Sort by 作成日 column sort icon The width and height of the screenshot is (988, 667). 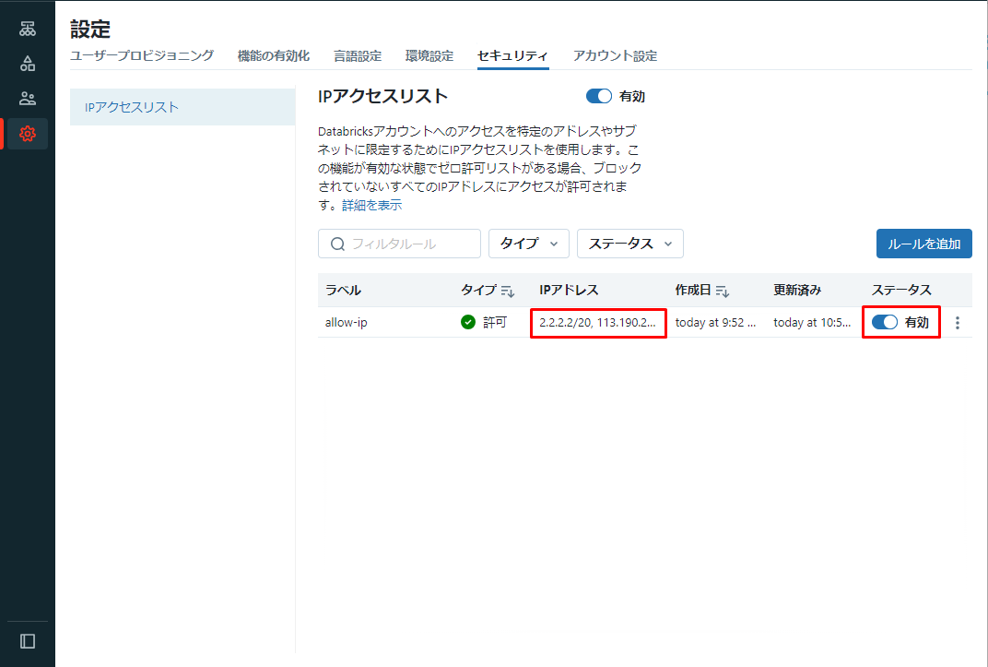(722, 291)
